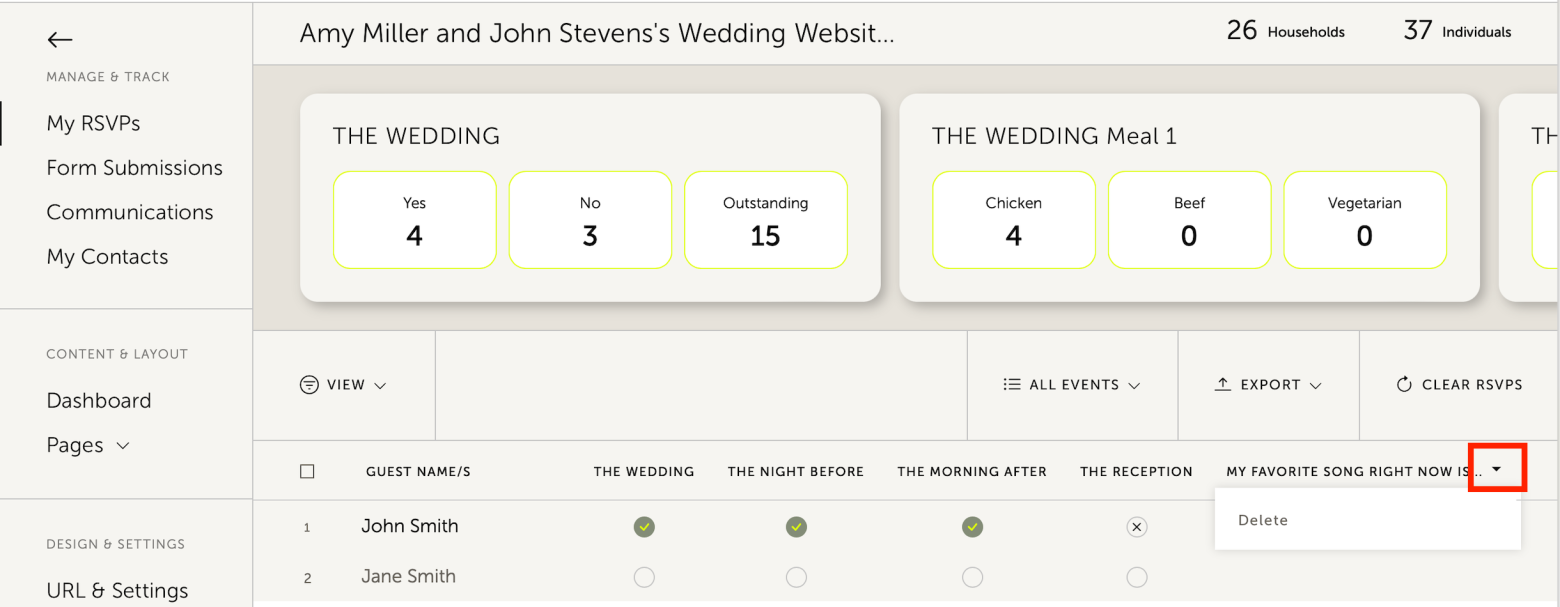Open the Communications section

[130, 212]
